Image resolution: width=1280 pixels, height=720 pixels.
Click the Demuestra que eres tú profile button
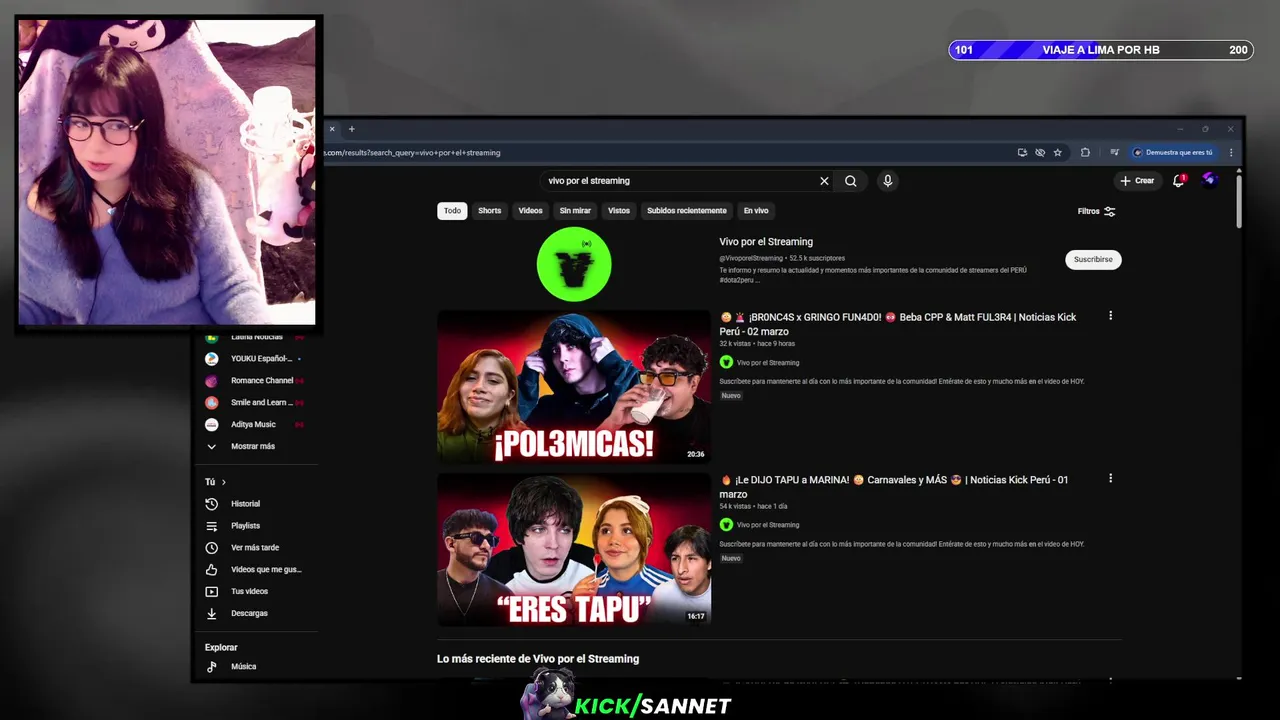click(x=1174, y=153)
